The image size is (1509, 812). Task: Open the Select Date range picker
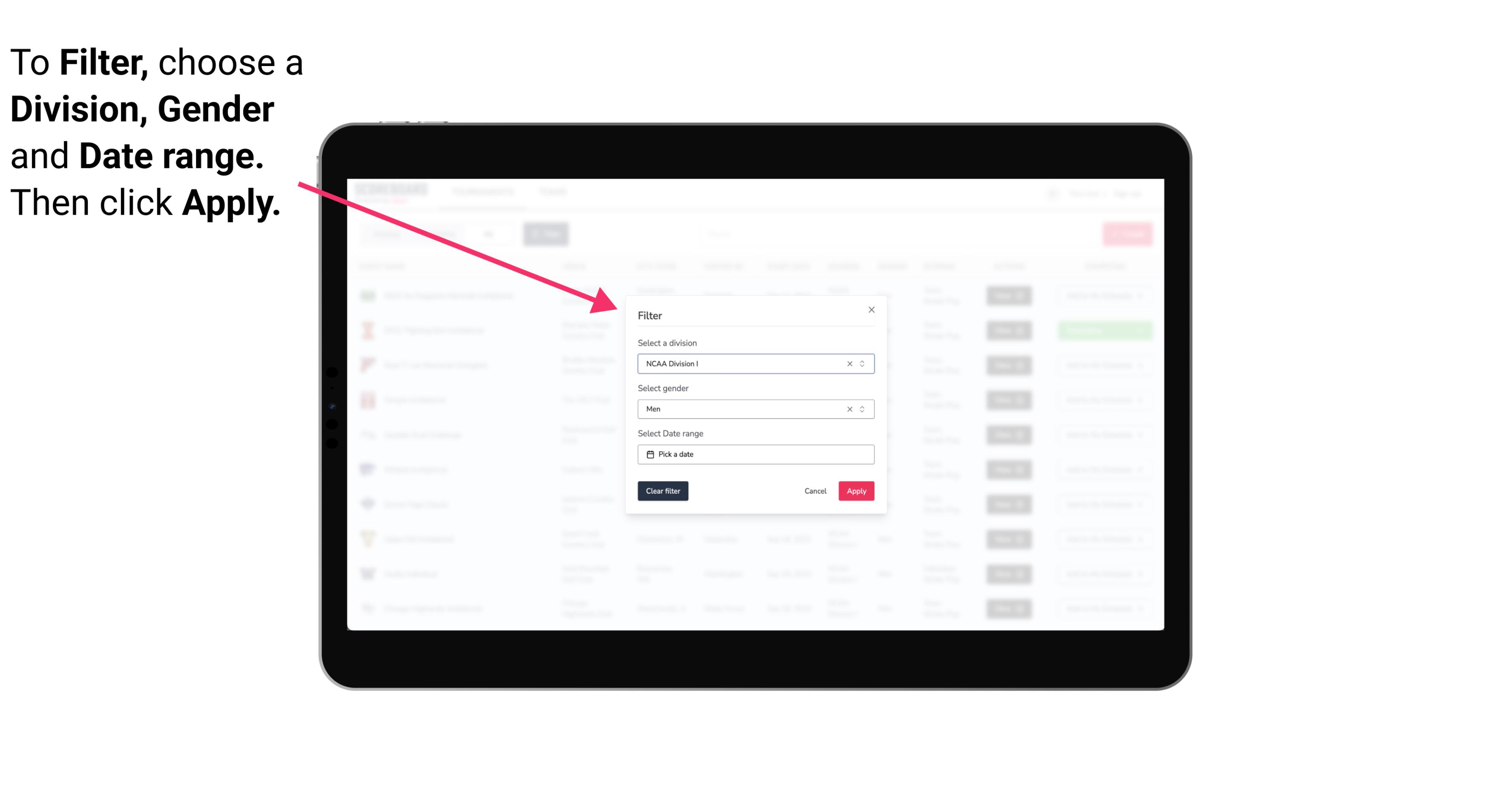[755, 454]
